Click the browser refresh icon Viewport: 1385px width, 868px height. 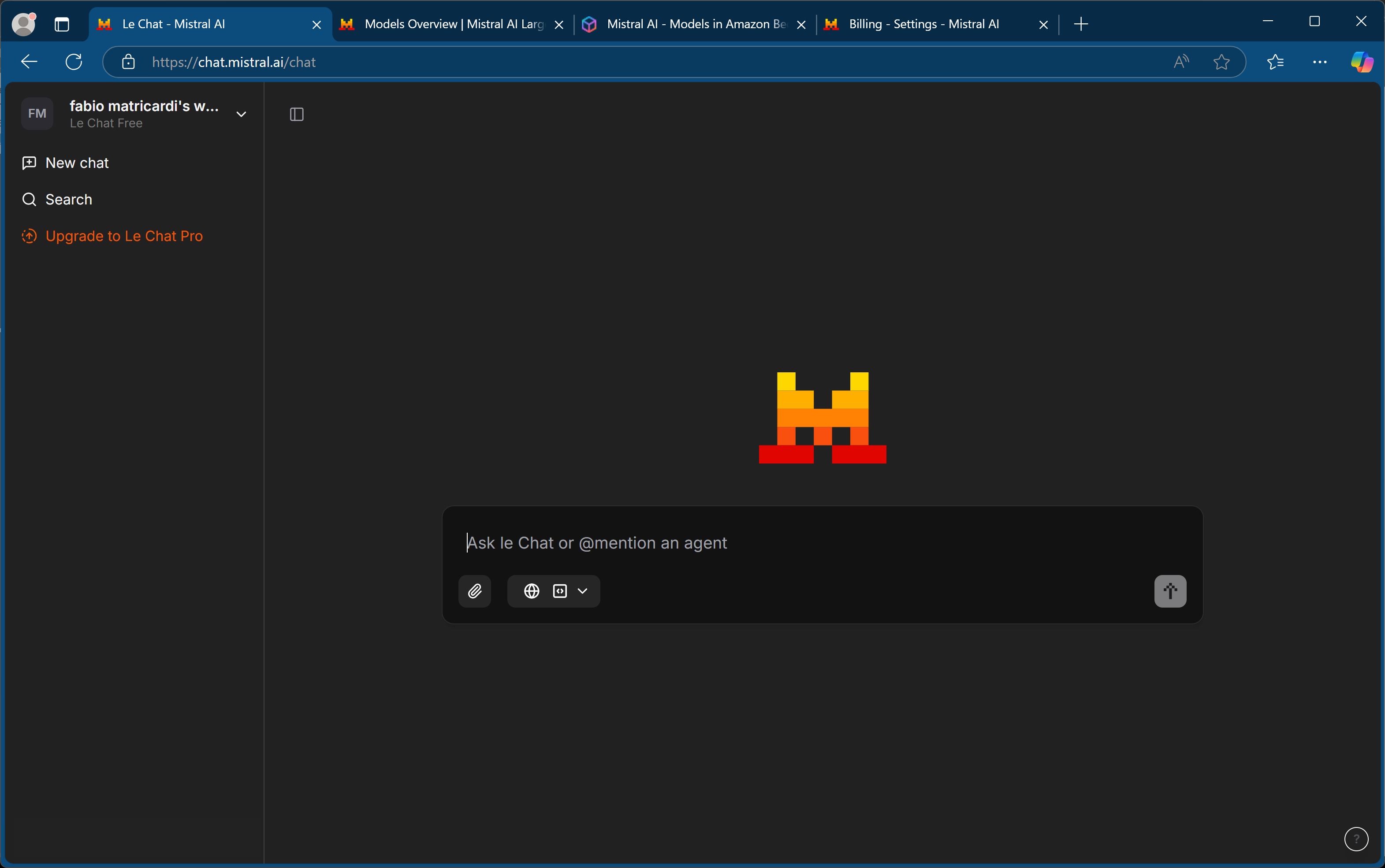coord(74,62)
